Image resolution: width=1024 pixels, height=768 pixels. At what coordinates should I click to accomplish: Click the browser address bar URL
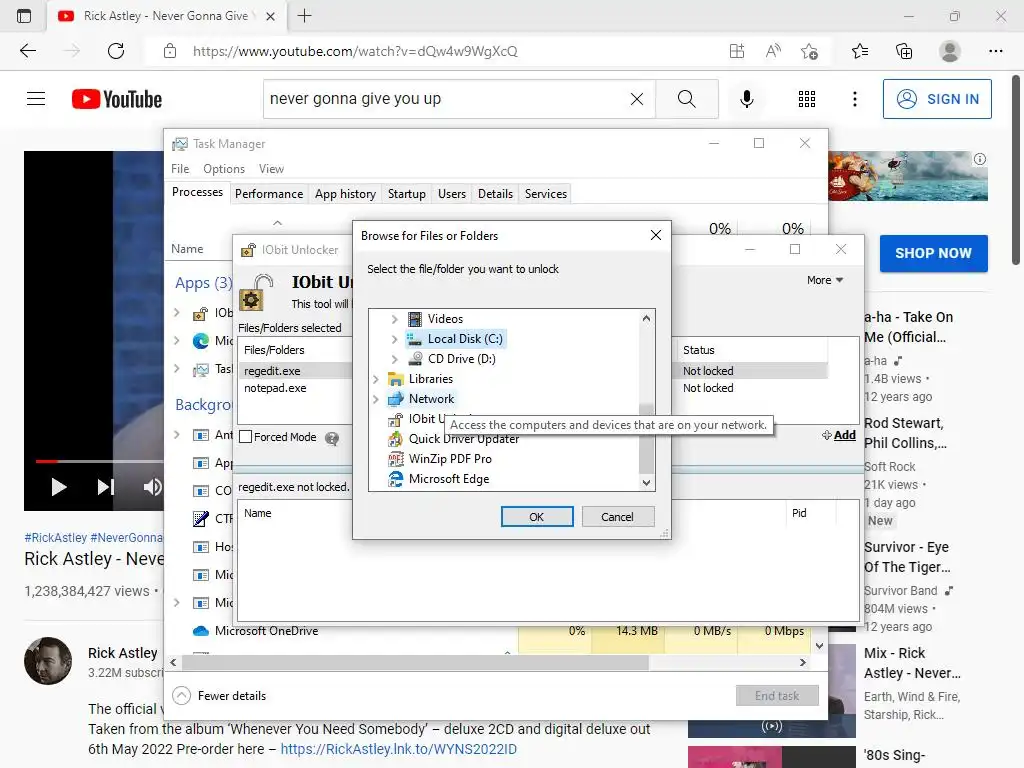[355, 51]
